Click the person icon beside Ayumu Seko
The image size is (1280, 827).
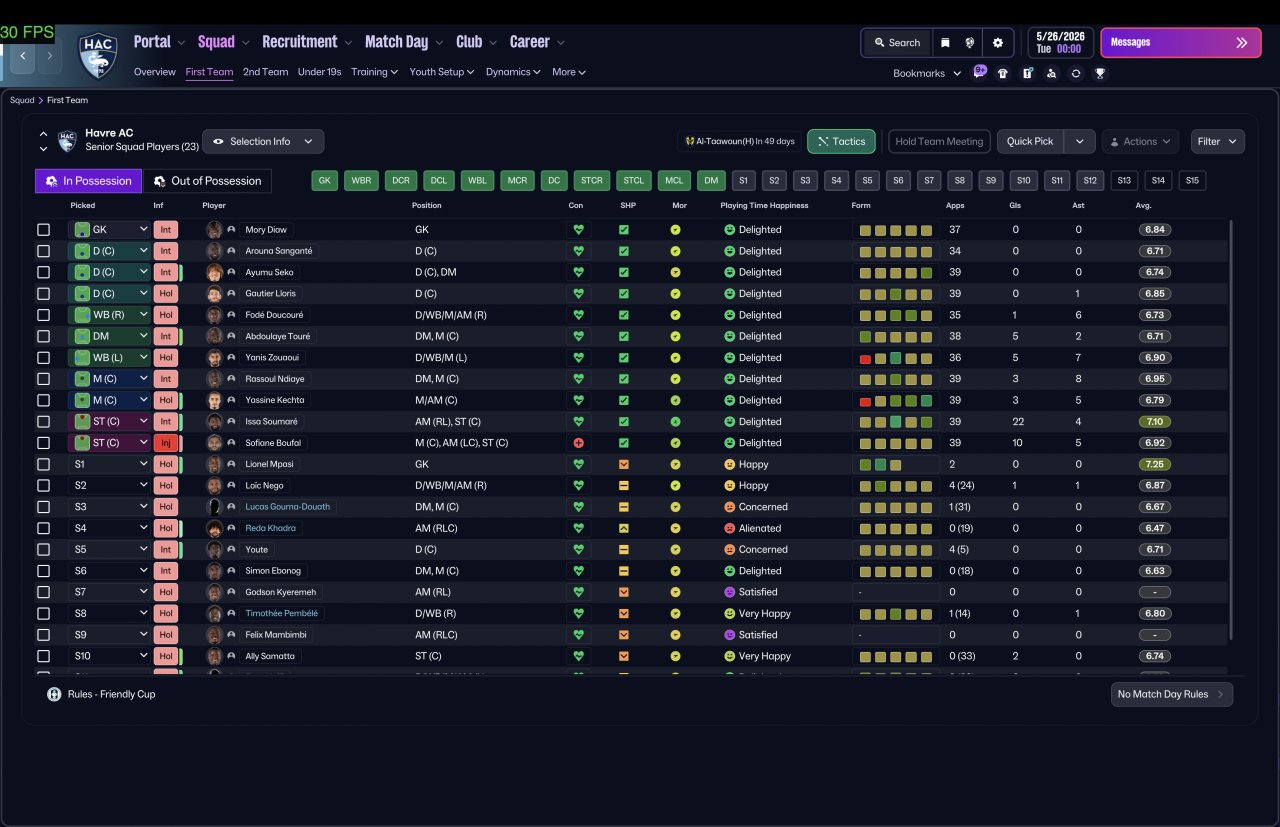click(x=231, y=272)
